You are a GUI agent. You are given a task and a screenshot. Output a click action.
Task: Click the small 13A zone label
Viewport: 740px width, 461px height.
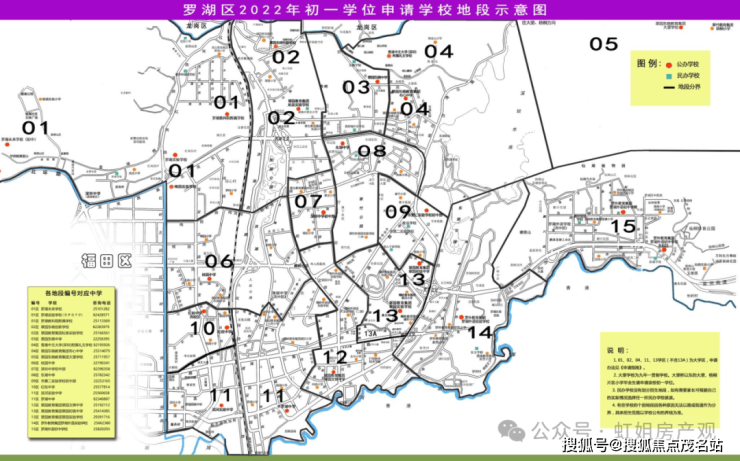coord(370,334)
